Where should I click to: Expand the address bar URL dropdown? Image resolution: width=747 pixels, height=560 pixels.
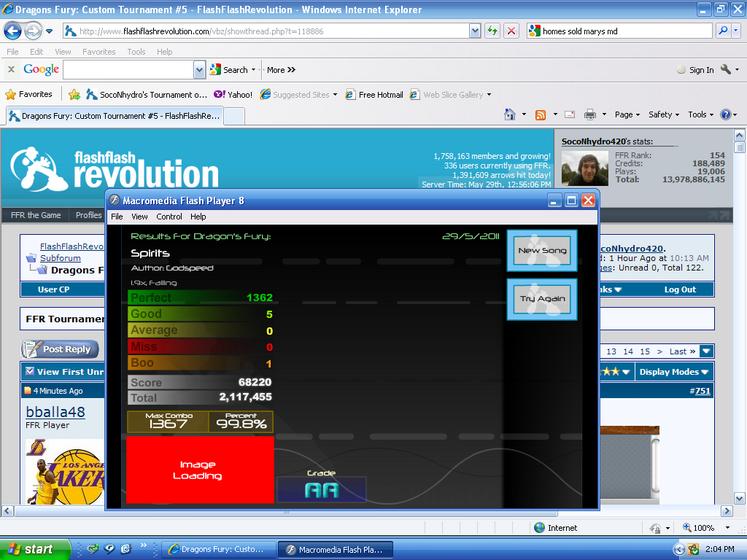coord(474,31)
